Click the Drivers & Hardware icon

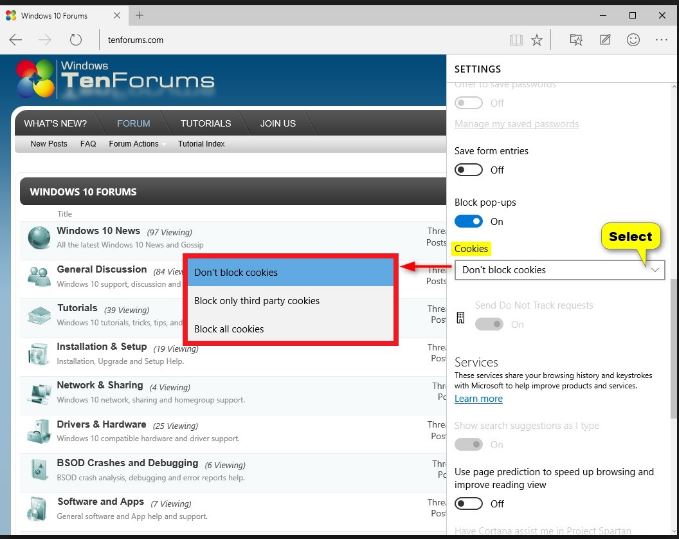click(x=39, y=432)
